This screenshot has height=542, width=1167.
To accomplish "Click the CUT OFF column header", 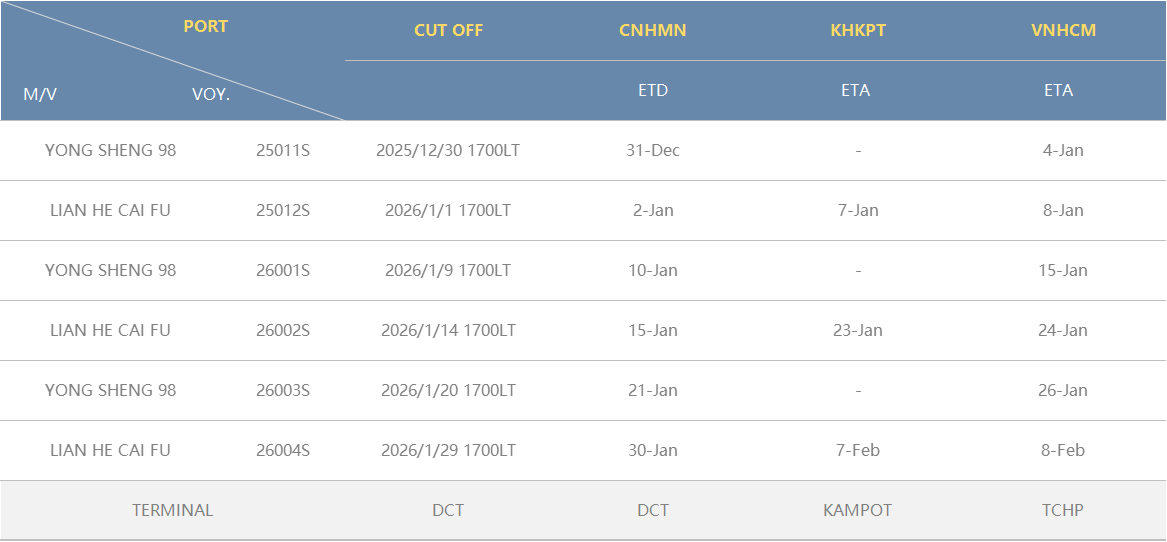I will 448,30.
